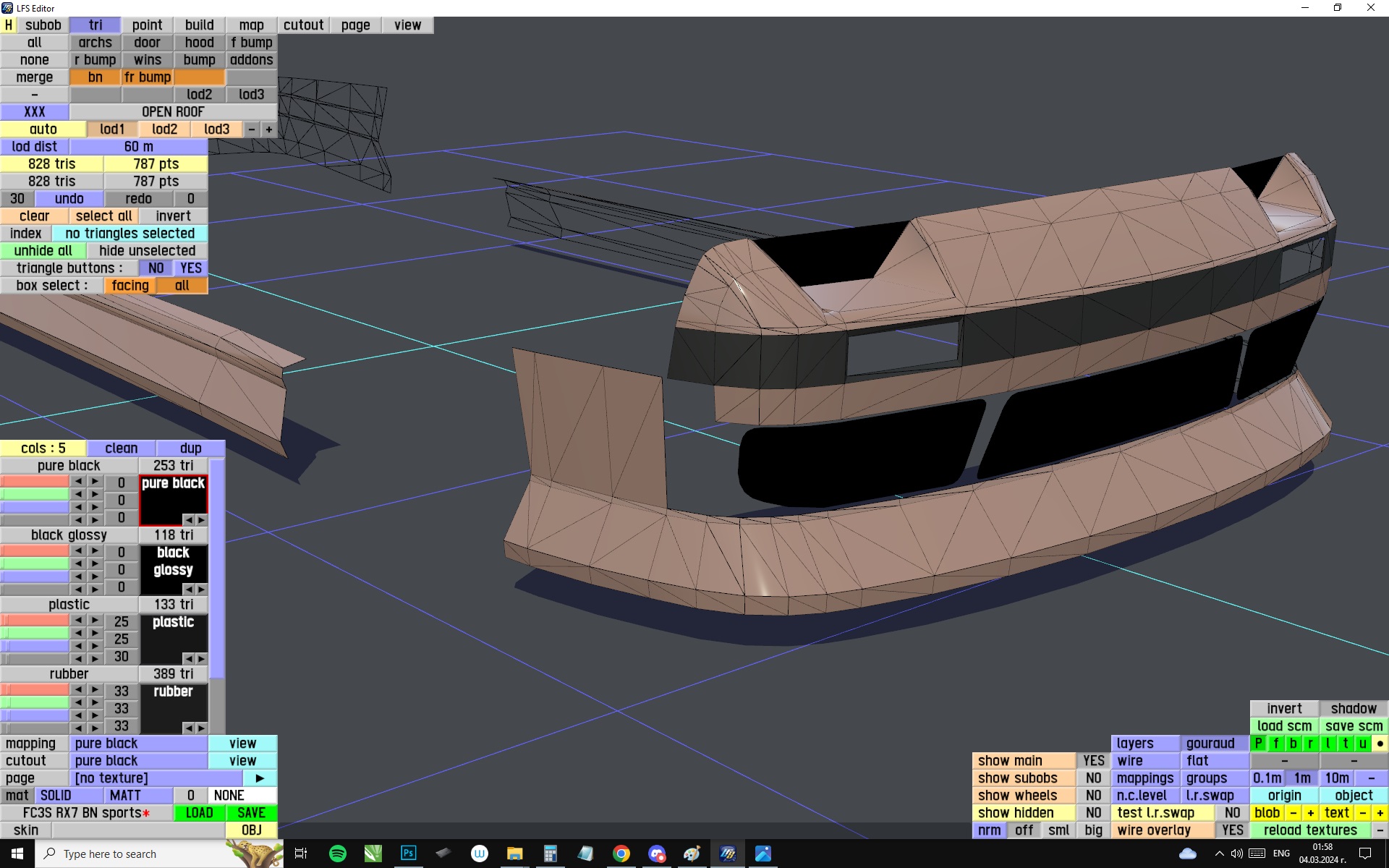
Task: Switch to the point mode tab
Action: tap(147, 25)
